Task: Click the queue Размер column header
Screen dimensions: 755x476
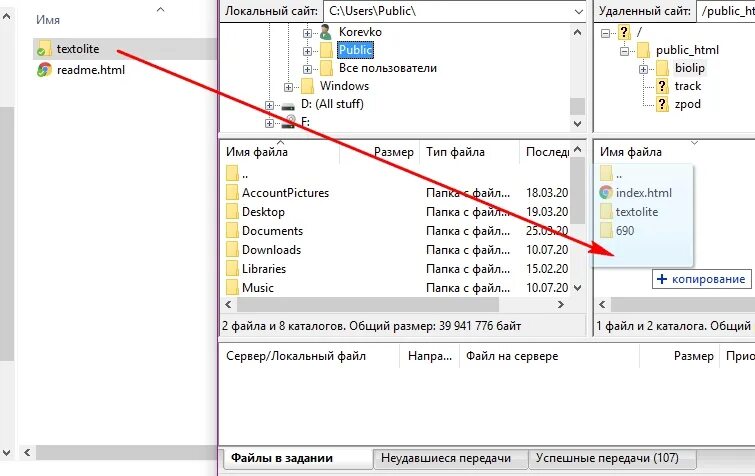Action: click(679, 356)
